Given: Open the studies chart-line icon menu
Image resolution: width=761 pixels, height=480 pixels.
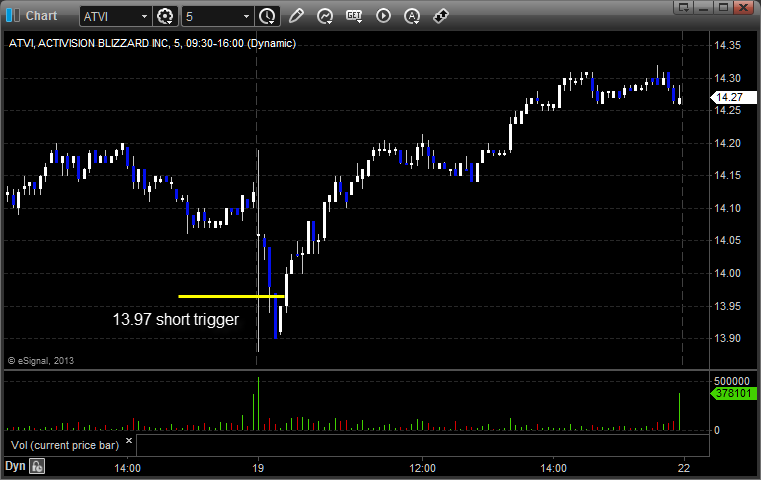Looking at the screenshot, I should (325, 16).
